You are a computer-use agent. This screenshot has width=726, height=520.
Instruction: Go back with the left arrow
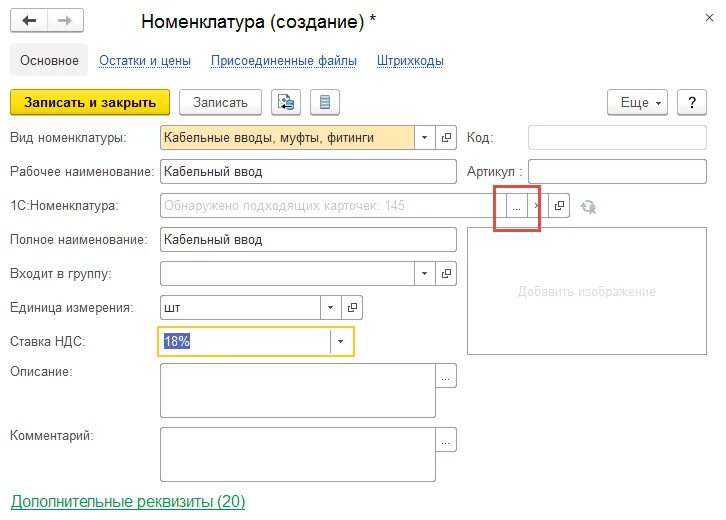tap(29, 20)
